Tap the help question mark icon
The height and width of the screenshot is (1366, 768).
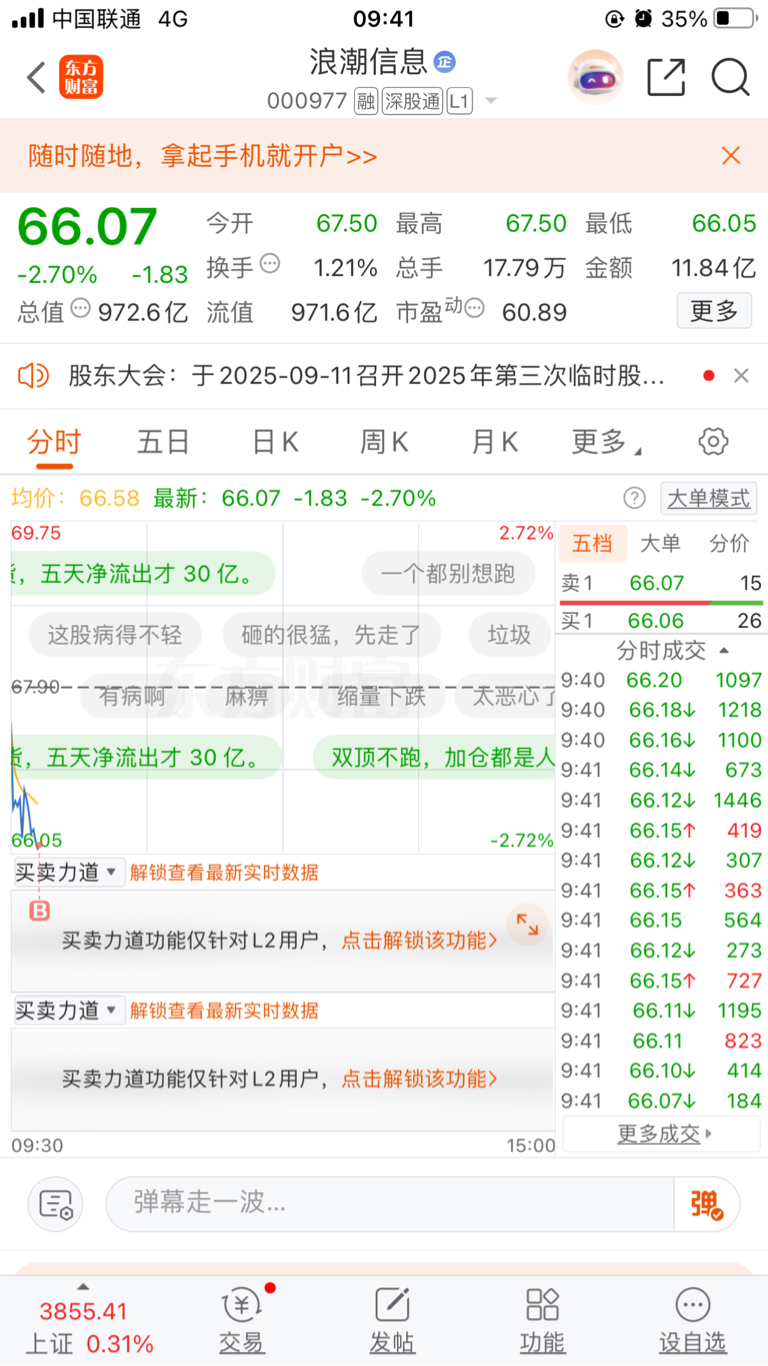(634, 498)
